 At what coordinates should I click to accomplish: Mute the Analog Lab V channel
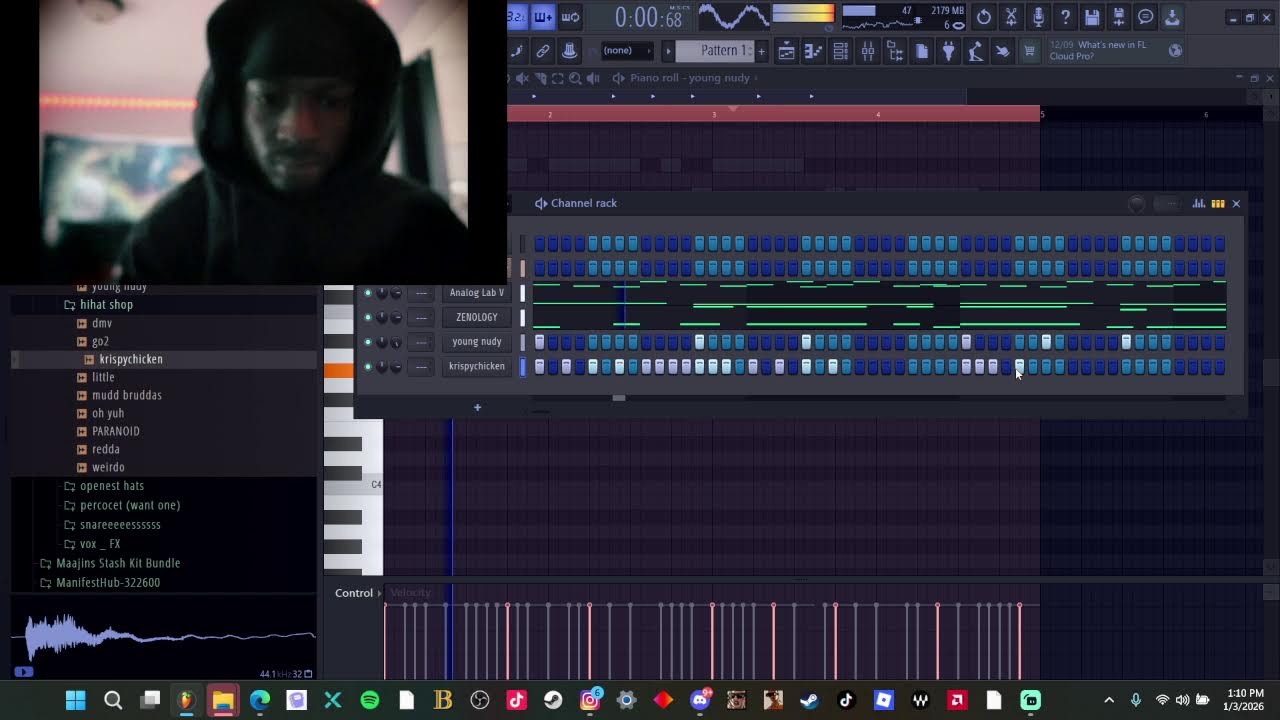(368, 293)
